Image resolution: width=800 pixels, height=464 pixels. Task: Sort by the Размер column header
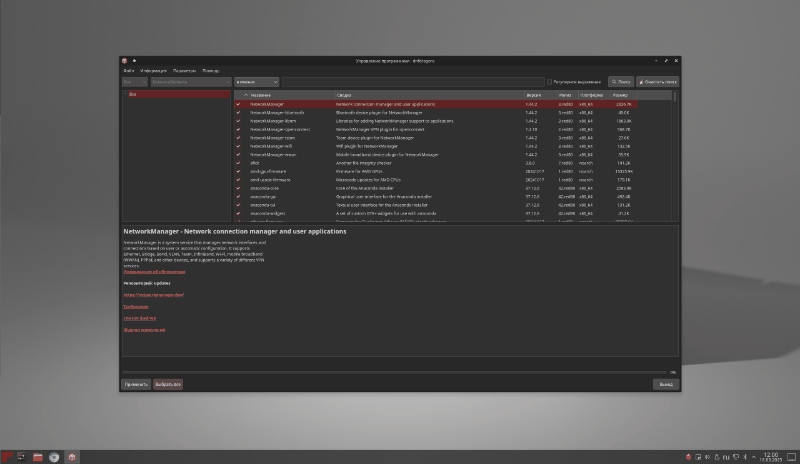[x=623, y=95]
